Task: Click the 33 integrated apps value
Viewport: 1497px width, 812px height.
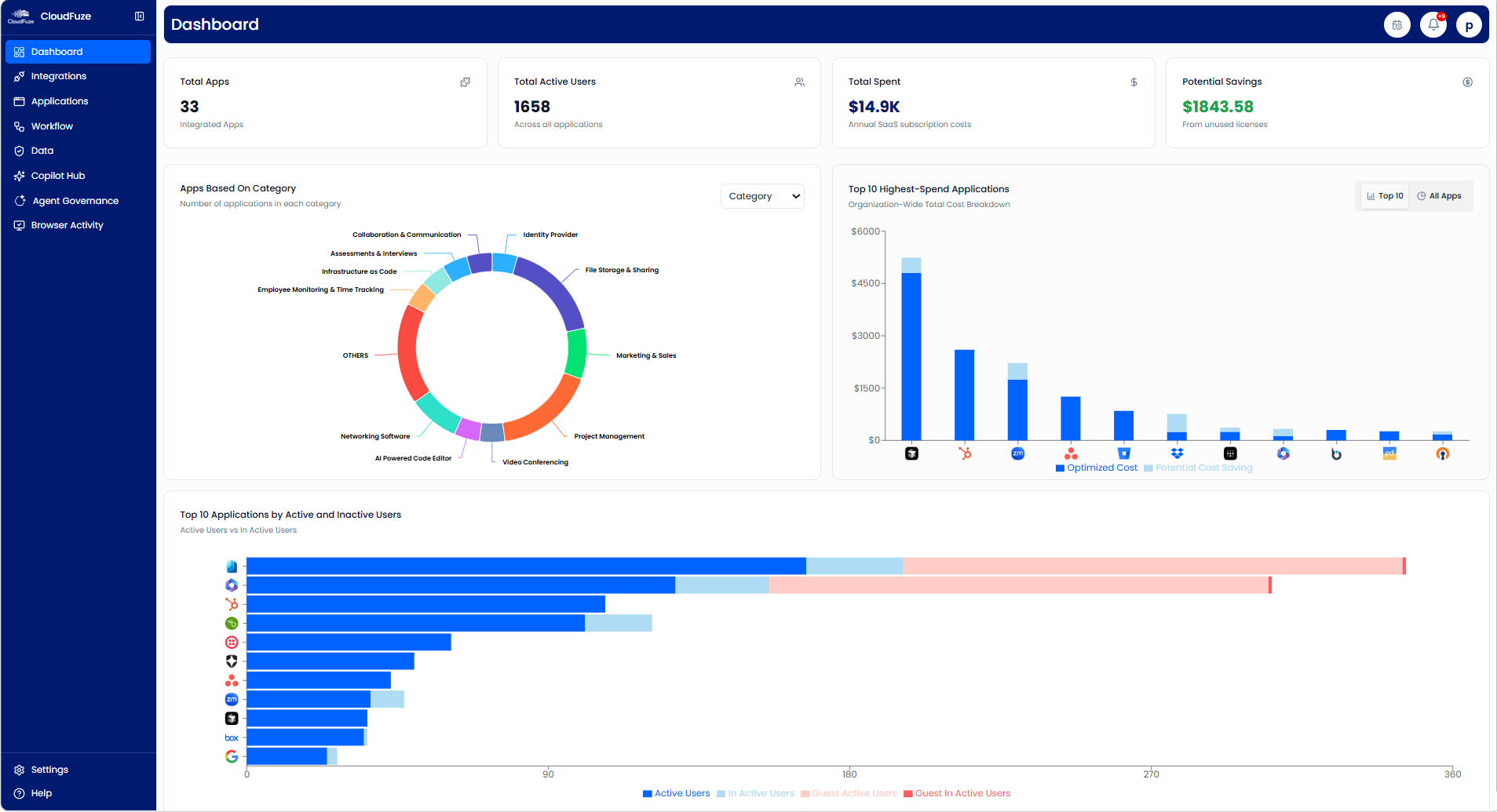Action: [189, 107]
